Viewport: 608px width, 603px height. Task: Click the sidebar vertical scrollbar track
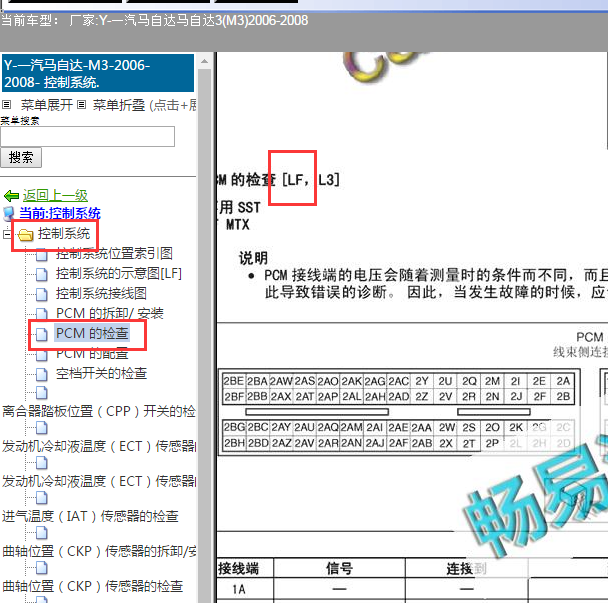tap(204, 335)
